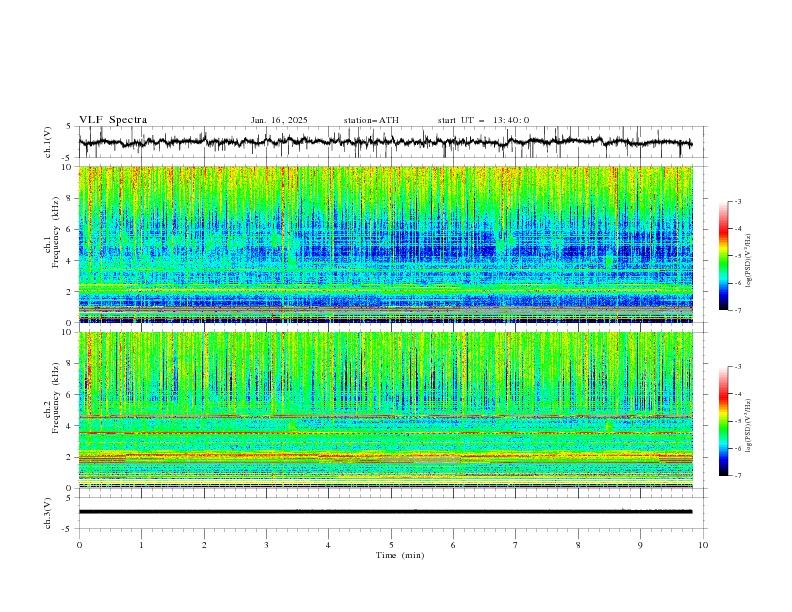Click the 2 kHz tick label on ch.1 spectrogram
Image resolution: width=792 pixels, height=612 pixels.
point(71,291)
